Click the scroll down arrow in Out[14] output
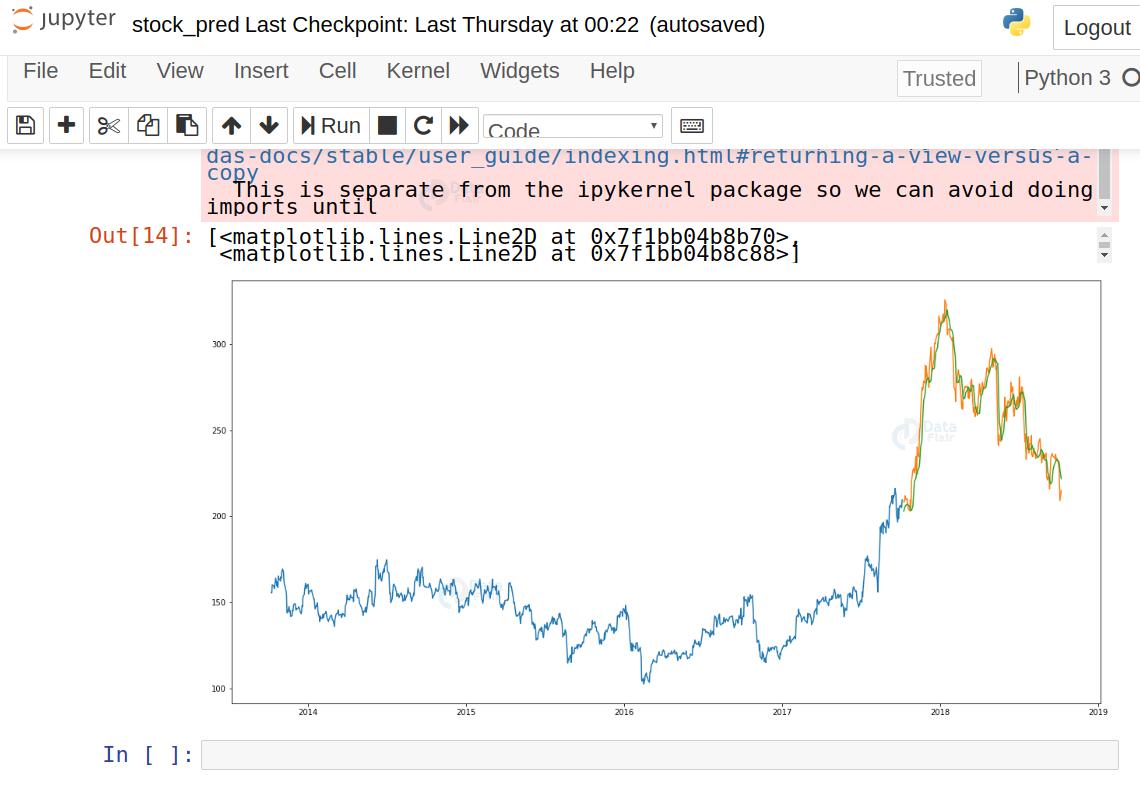 (x=1104, y=255)
